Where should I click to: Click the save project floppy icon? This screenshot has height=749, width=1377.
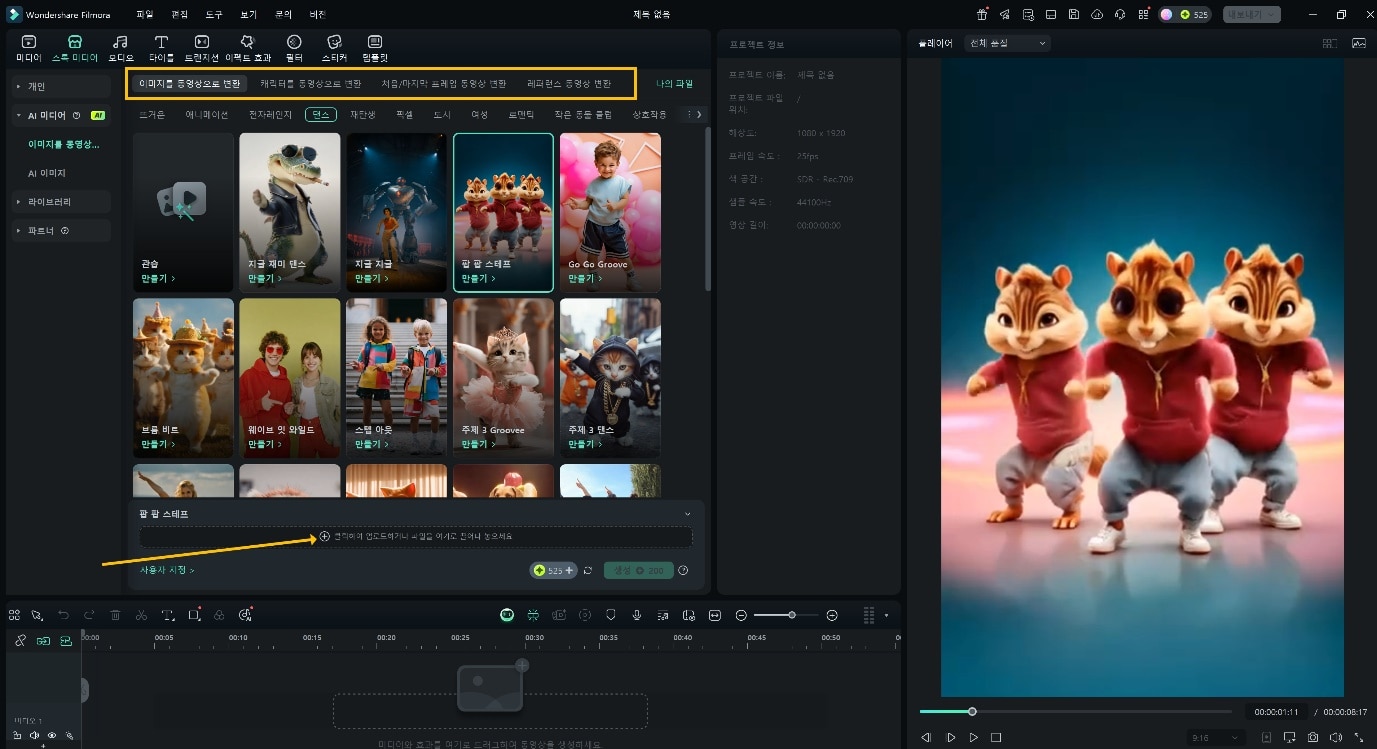pos(1073,14)
